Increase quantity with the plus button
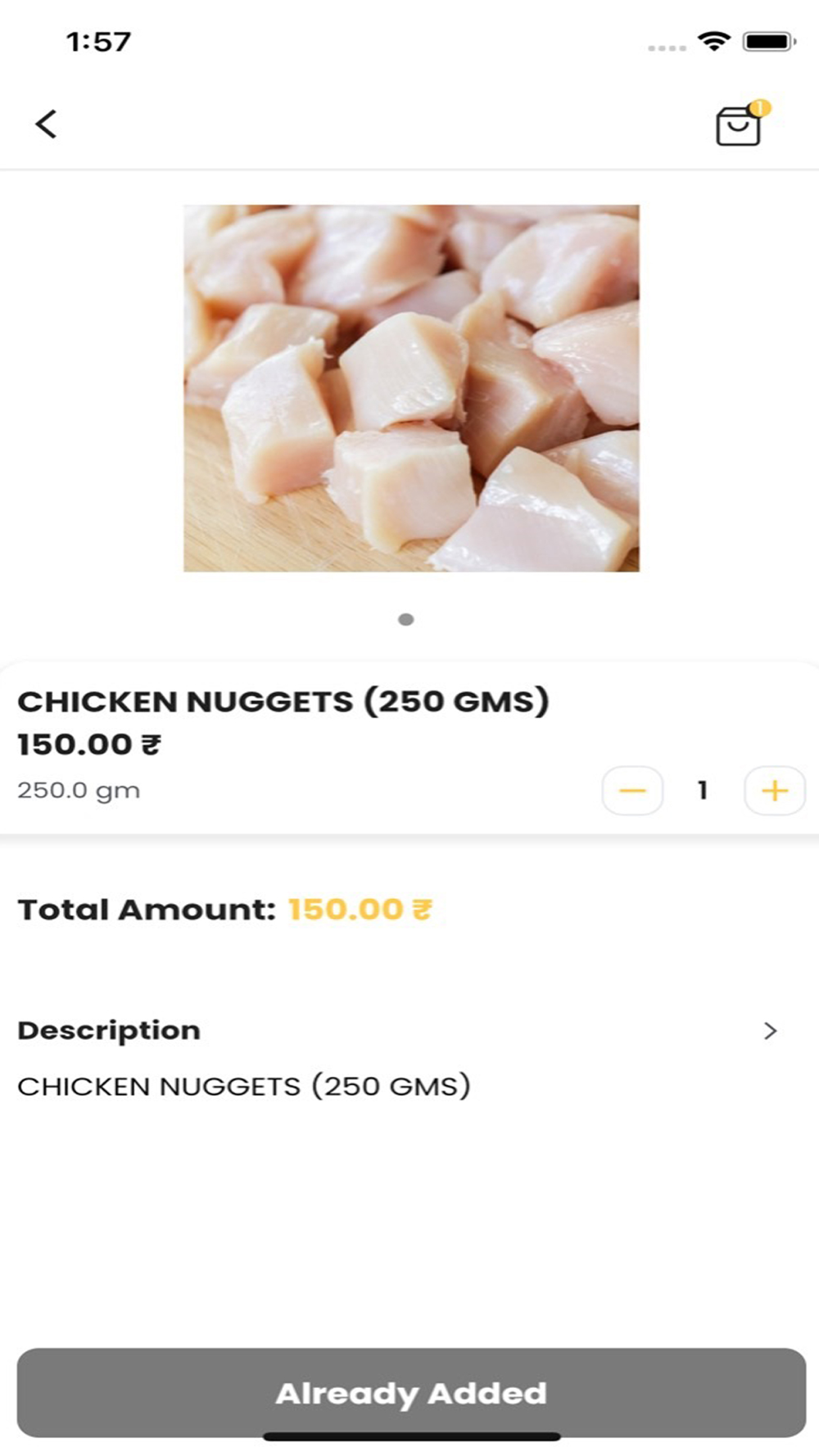The image size is (819, 1456). click(x=774, y=790)
